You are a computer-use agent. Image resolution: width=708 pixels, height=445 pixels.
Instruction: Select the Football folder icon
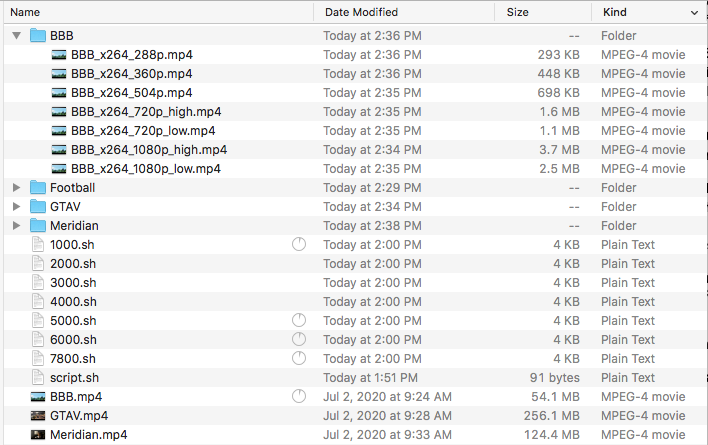tap(38, 187)
